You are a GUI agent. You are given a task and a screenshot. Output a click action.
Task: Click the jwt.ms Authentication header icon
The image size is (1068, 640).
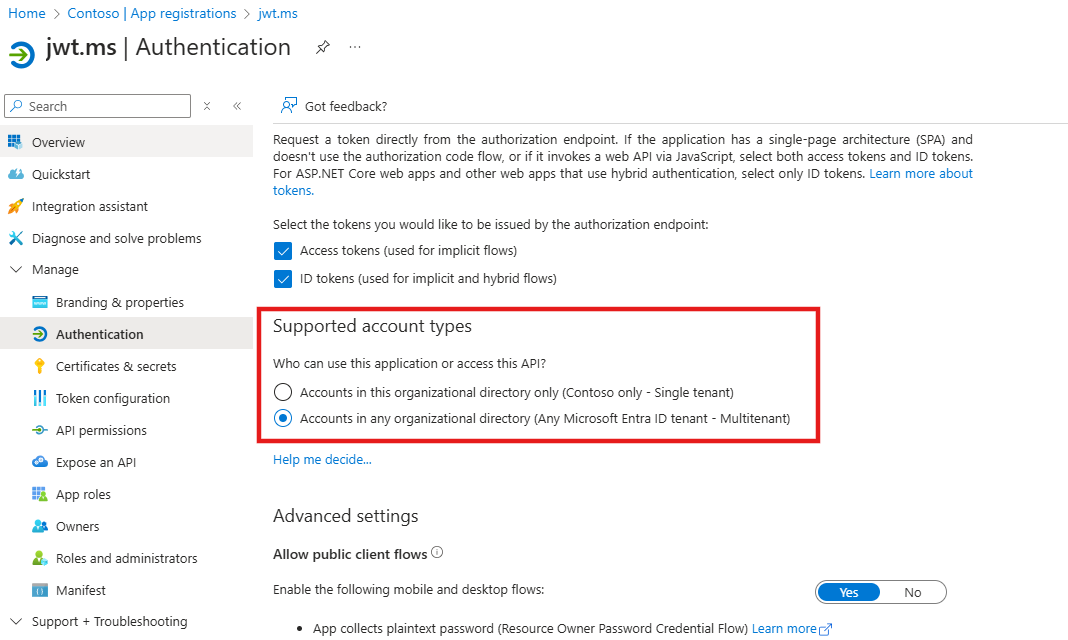tap(21, 54)
